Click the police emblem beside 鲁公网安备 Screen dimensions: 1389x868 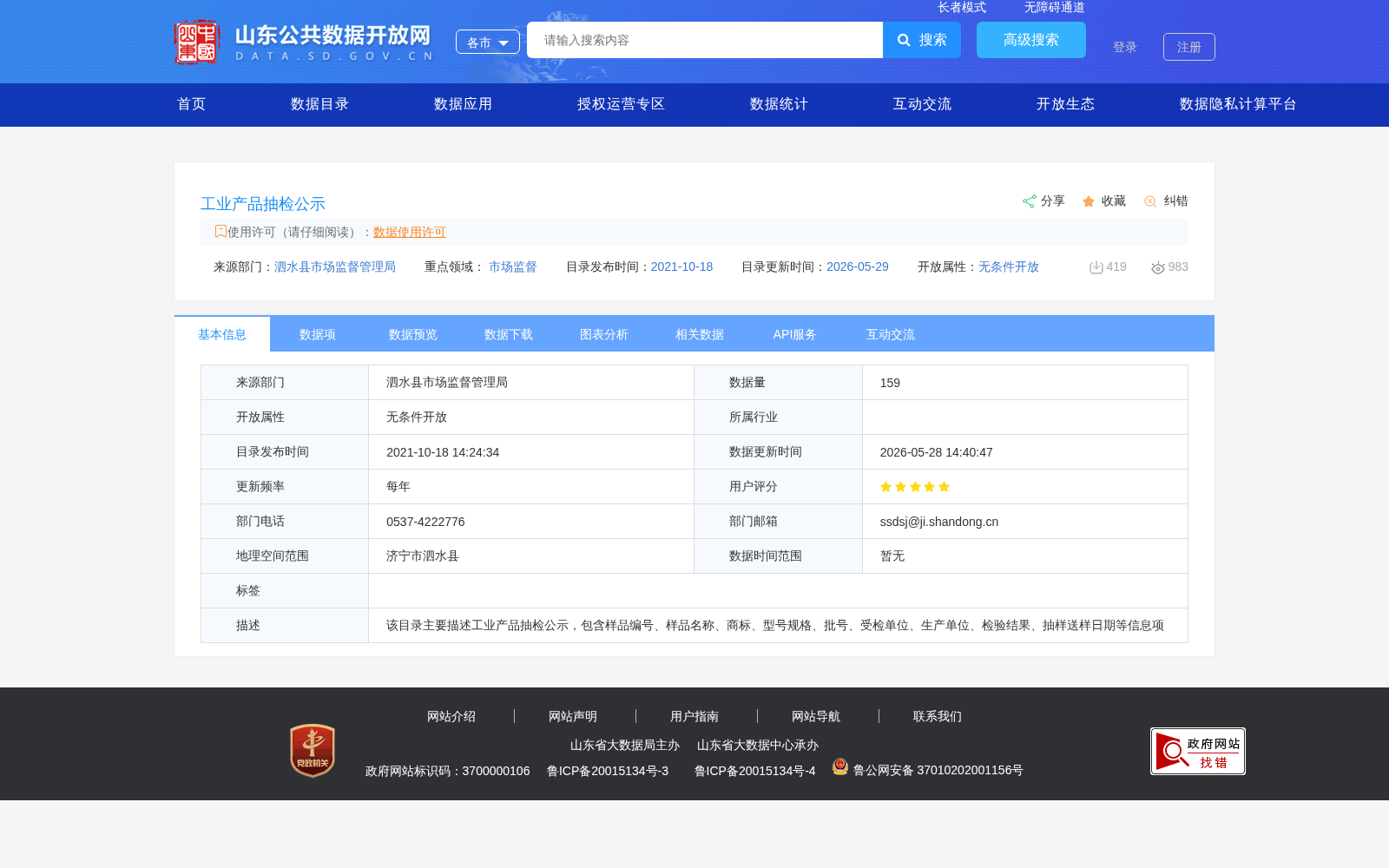pos(839,766)
